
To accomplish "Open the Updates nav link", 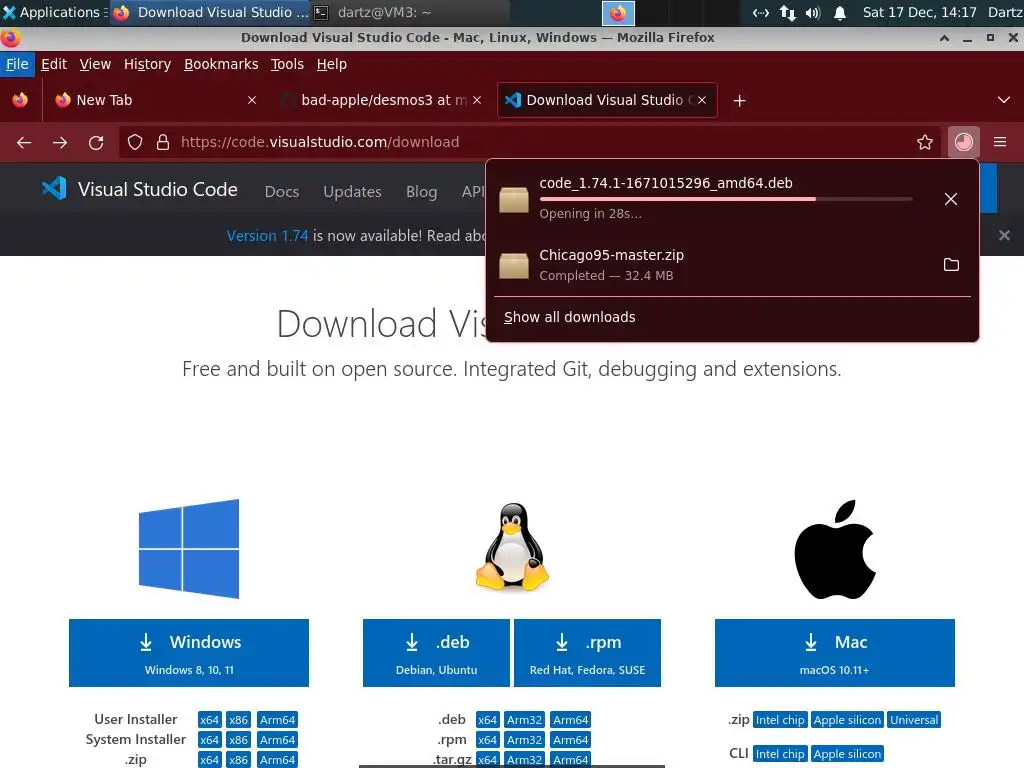I will [352, 191].
